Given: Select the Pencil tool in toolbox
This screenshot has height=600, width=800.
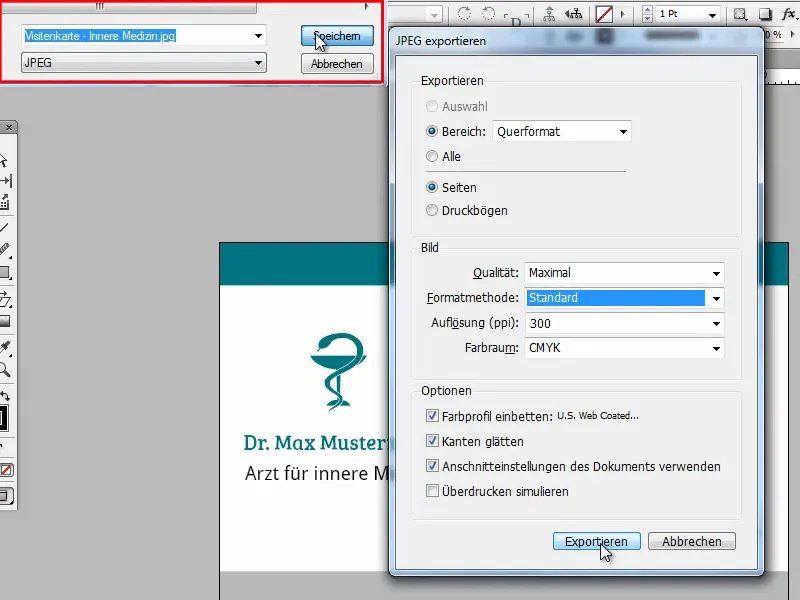Looking at the screenshot, I should coord(5,249).
